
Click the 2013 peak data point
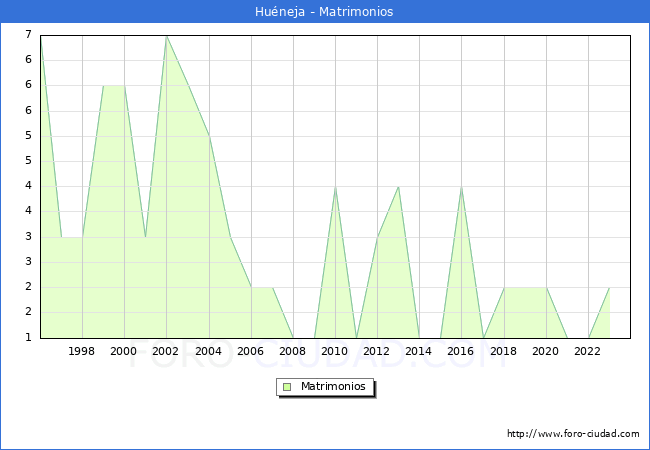click(x=398, y=187)
